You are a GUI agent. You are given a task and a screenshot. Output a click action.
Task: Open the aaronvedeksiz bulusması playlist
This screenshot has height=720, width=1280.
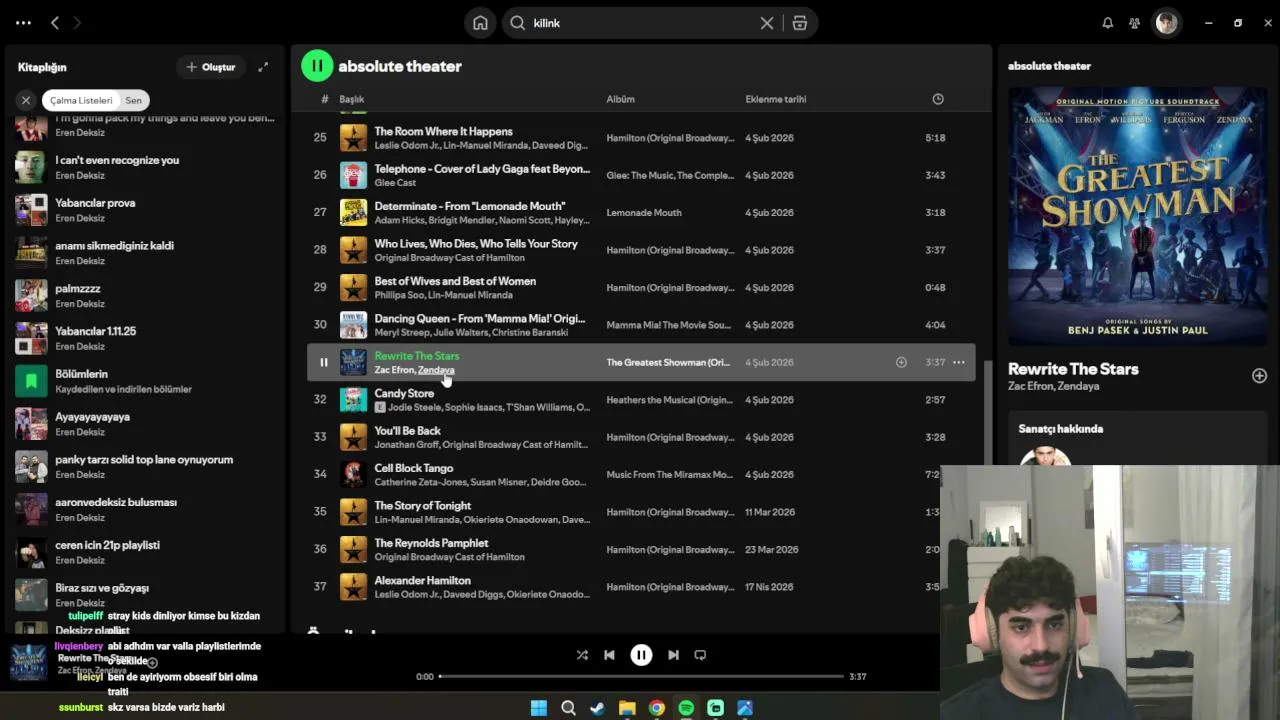pos(146,510)
